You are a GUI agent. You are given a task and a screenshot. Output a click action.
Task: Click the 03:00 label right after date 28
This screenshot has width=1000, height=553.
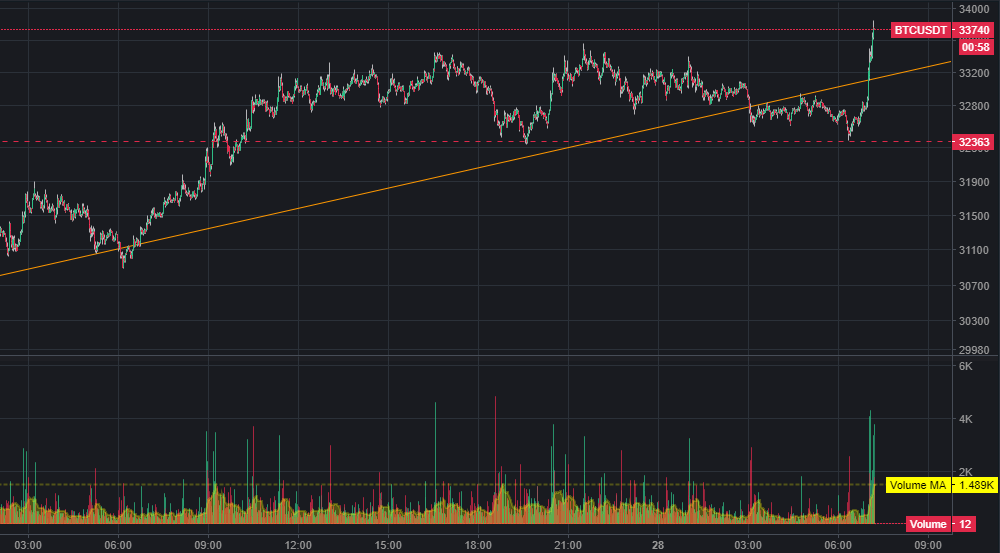point(747,545)
